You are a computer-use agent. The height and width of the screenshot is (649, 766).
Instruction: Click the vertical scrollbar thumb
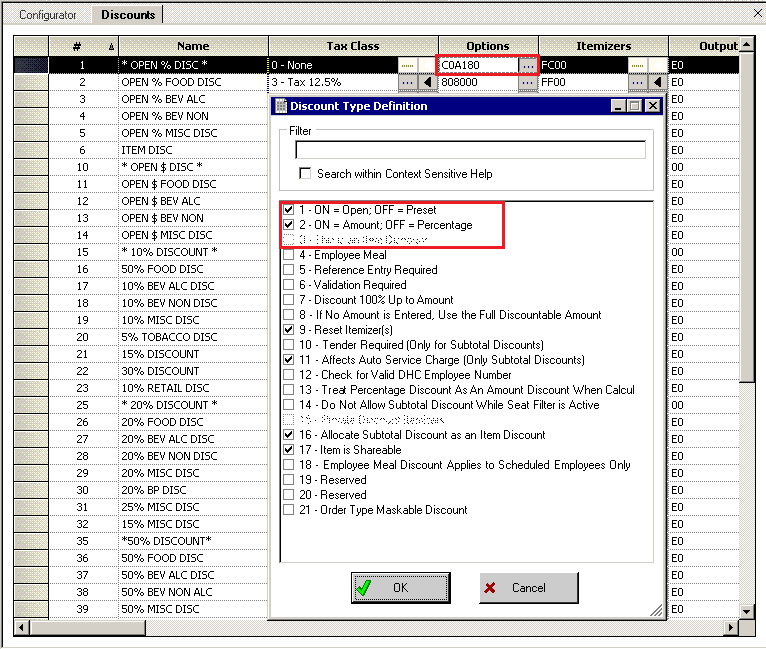747,218
